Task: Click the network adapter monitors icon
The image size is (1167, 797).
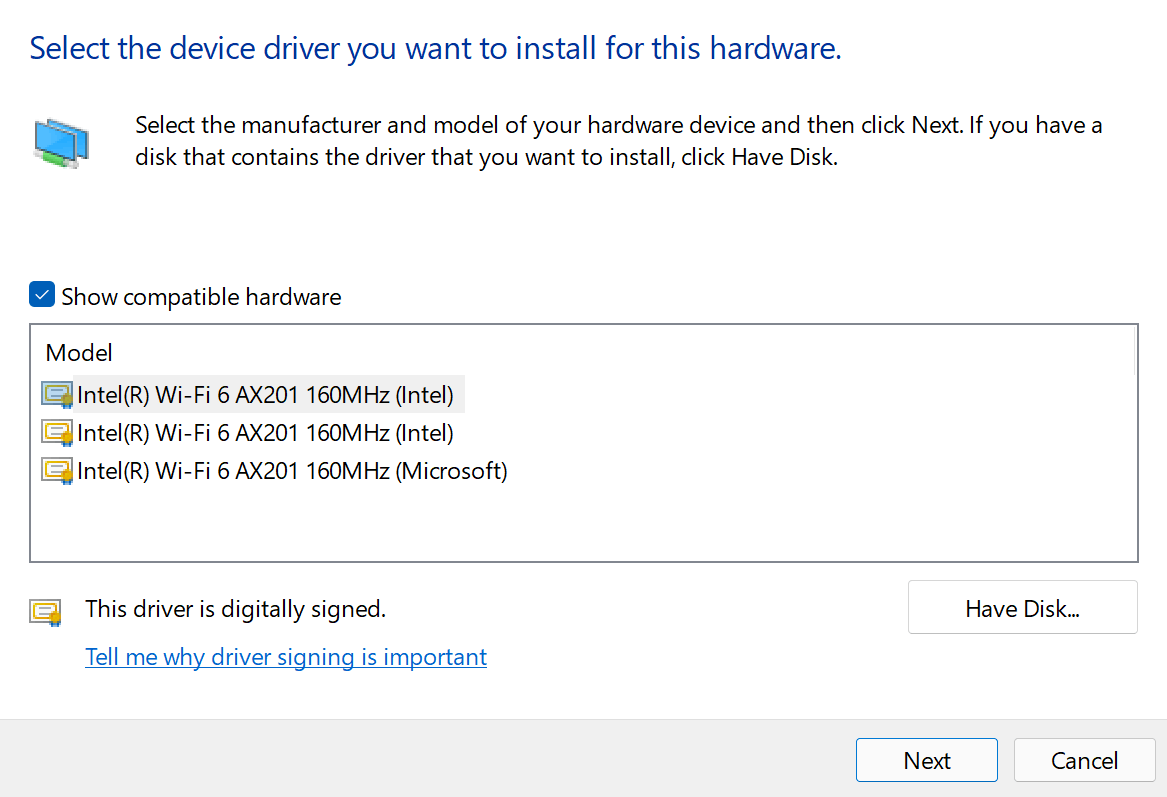Action: coord(61,143)
